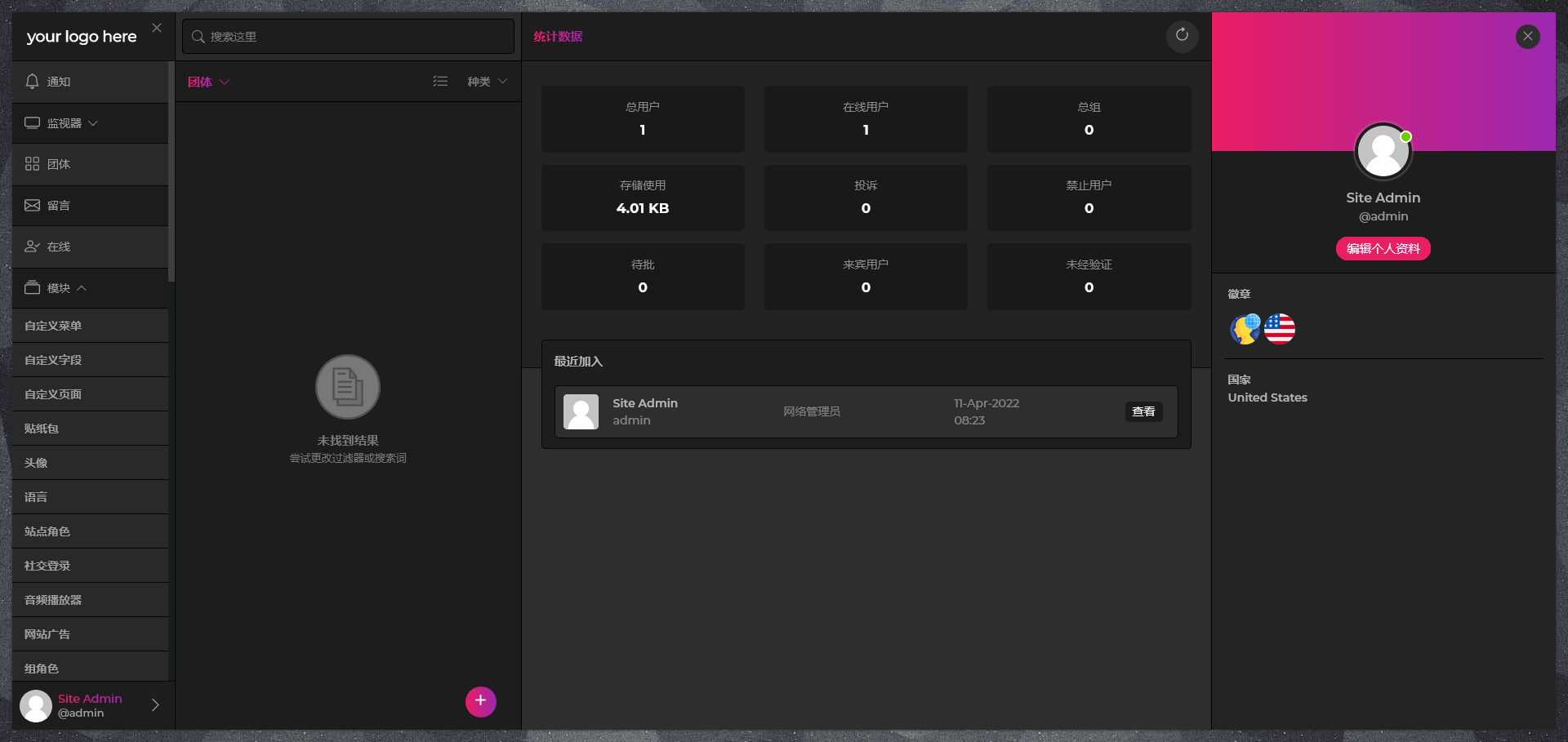Open the 团体 filter dropdown
Screen dimensions: 1568x742
pos(208,82)
